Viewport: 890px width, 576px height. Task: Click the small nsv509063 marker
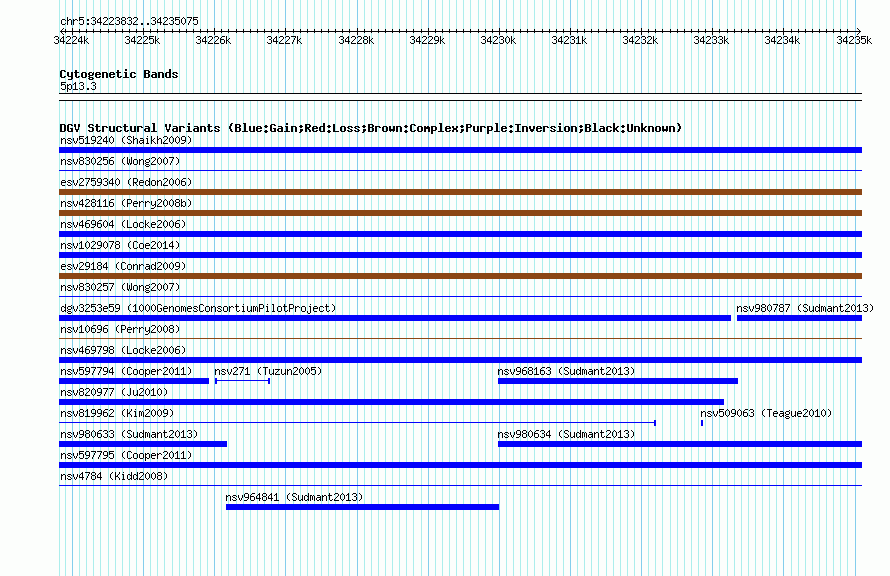point(702,423)
